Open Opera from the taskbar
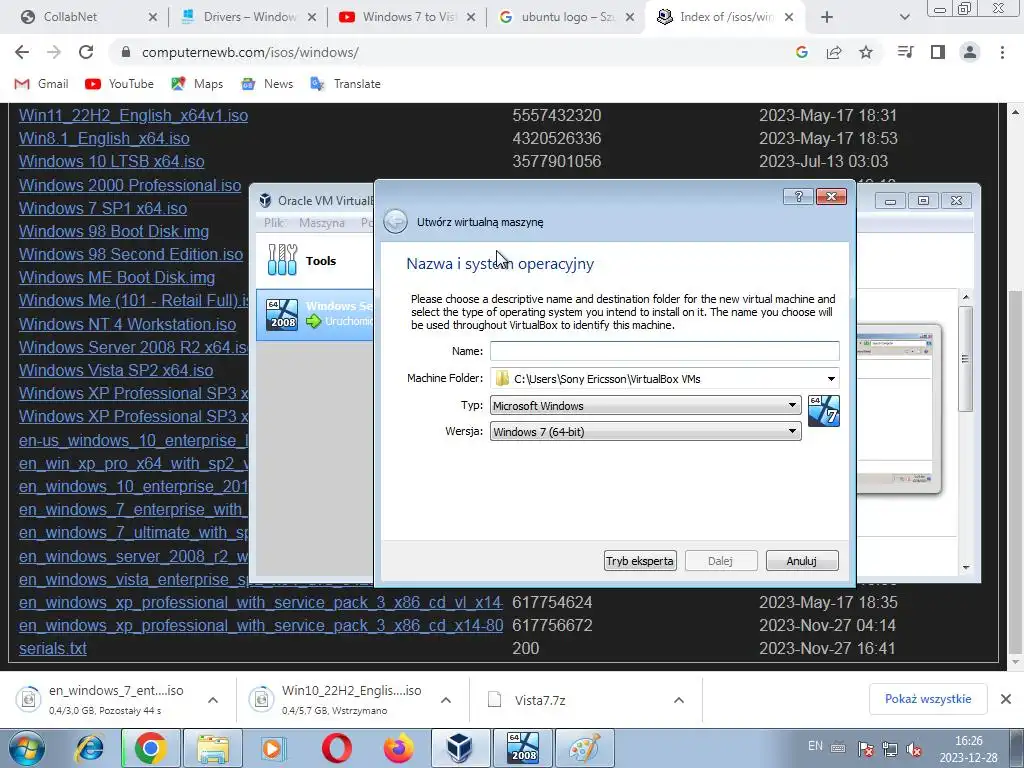This screenshot has height=768, width=1024. click(x=336, y=748)
